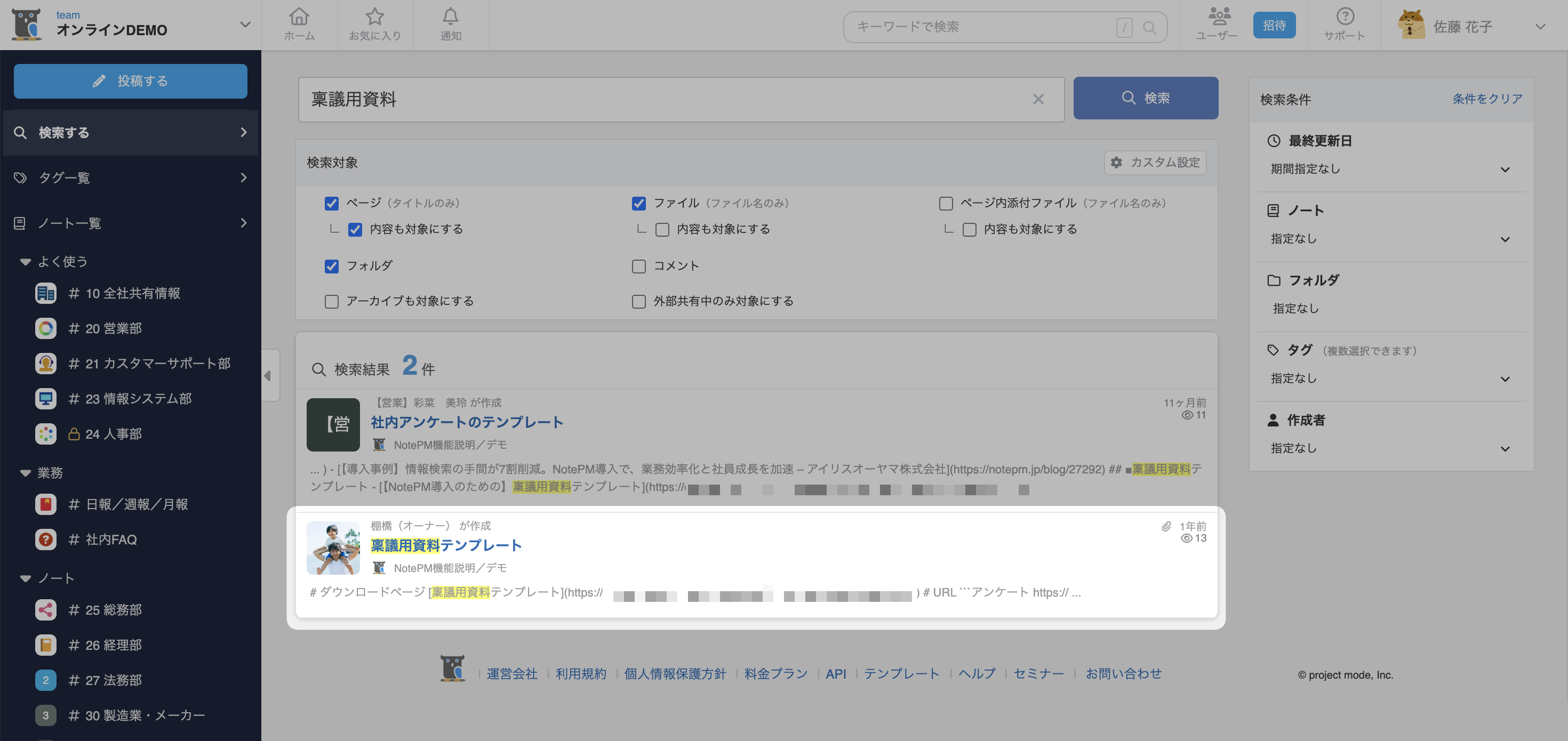Screen dimensions: 1568x741
Task: Open user menu chevron beside 佐藤 花子
Action: point(1540,27)
